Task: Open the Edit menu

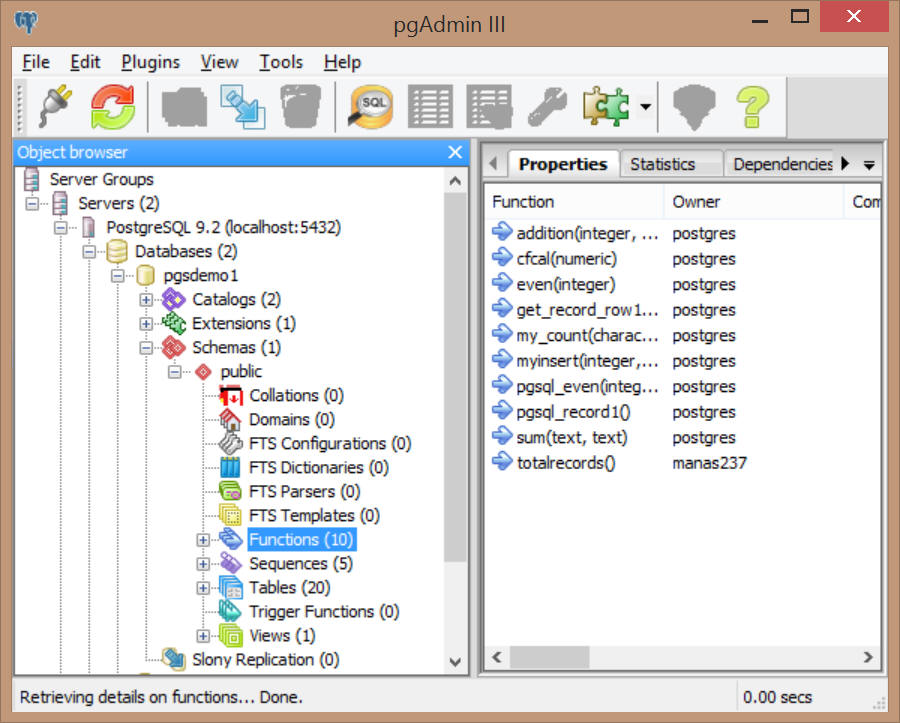Action: pyautogui.click(x=85, y=62)
